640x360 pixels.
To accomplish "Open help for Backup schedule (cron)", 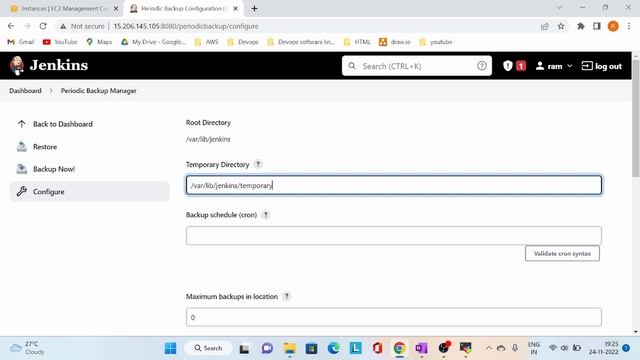I will click(x=266, y=215).
